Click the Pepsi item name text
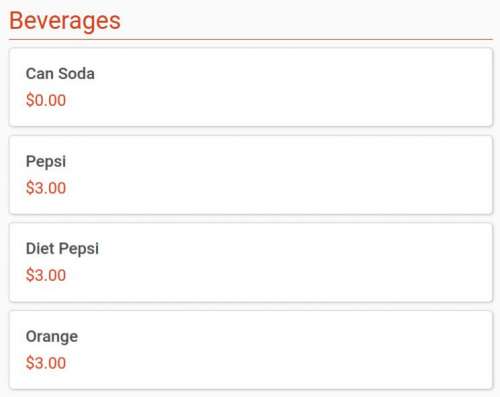Viewport: 500px width, 397px height. 46,162
